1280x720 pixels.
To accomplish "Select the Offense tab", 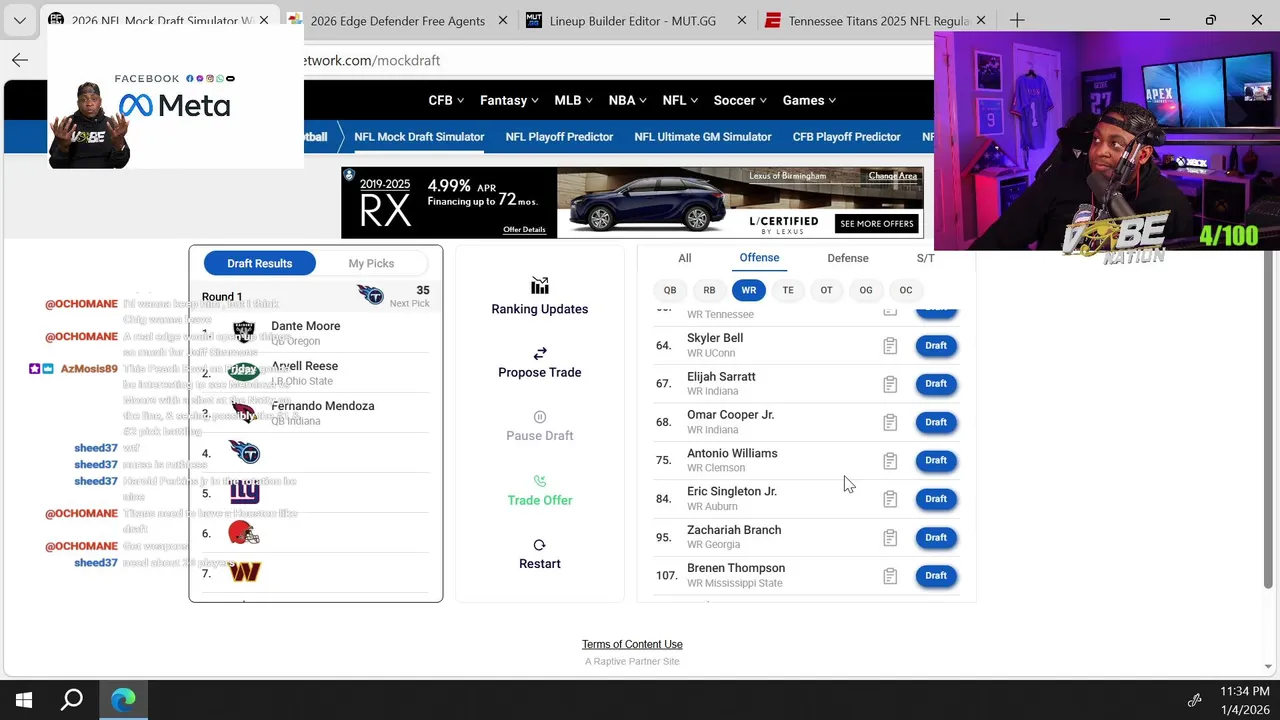I will pos(759,258).
